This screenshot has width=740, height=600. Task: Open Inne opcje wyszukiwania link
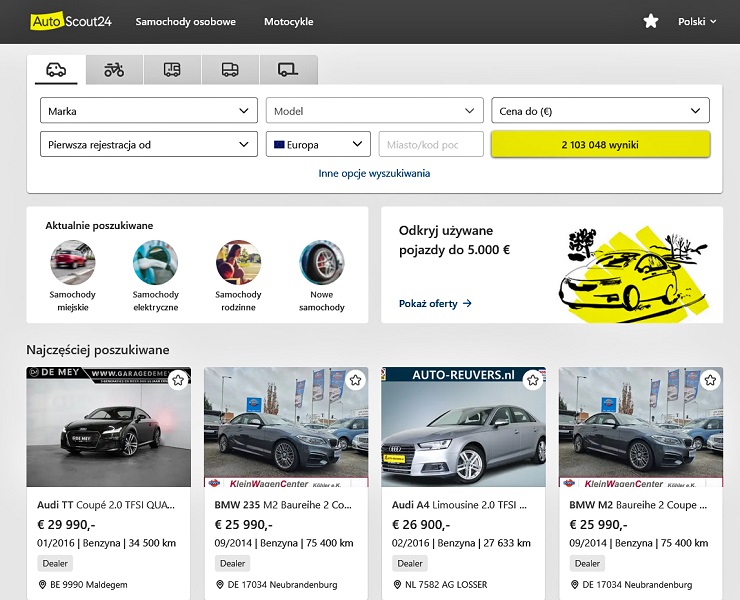(x=374, y=173)
